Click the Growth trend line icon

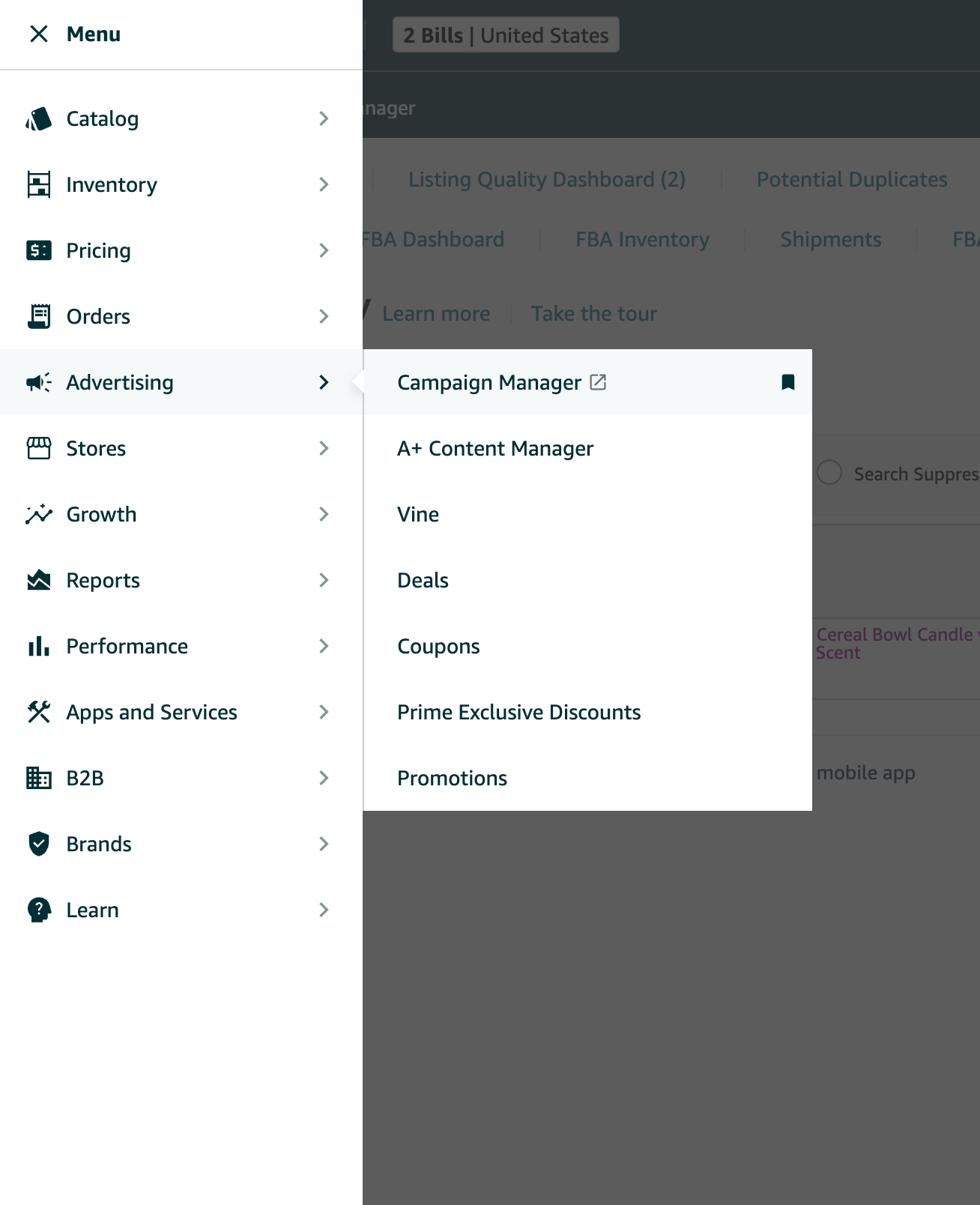39,514
